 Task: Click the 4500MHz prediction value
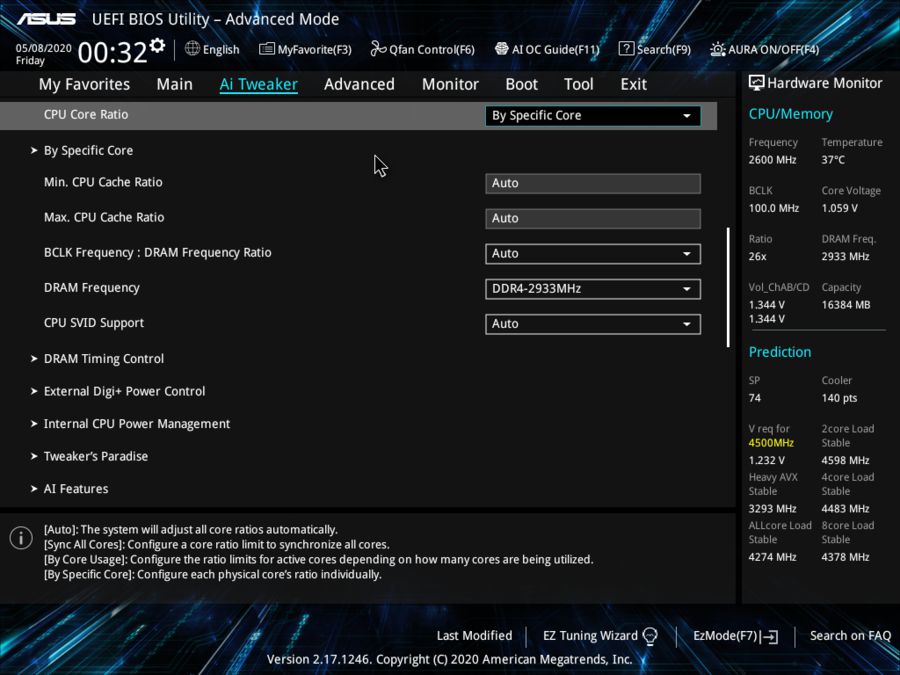click(x=771, y=443)
